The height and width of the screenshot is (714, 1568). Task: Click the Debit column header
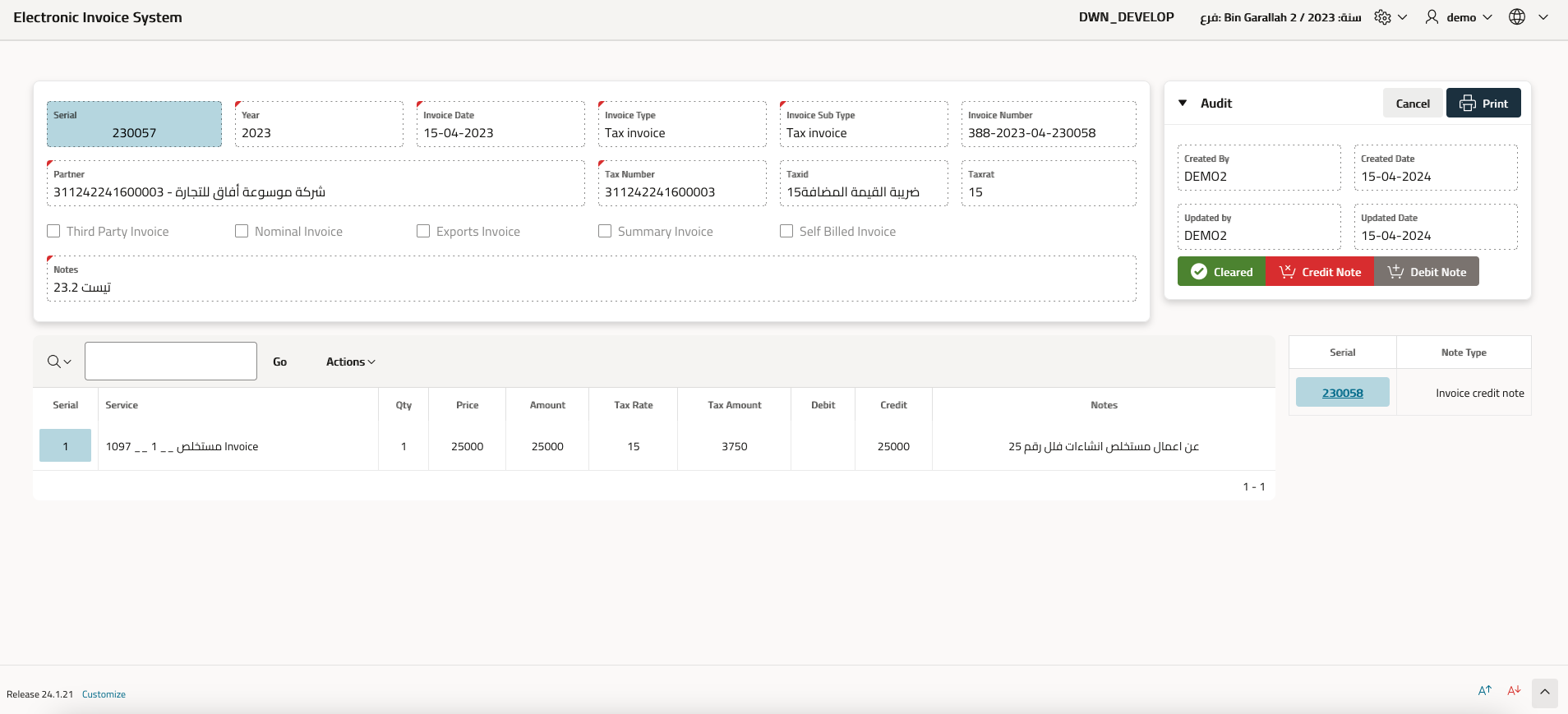click(823, 405)
